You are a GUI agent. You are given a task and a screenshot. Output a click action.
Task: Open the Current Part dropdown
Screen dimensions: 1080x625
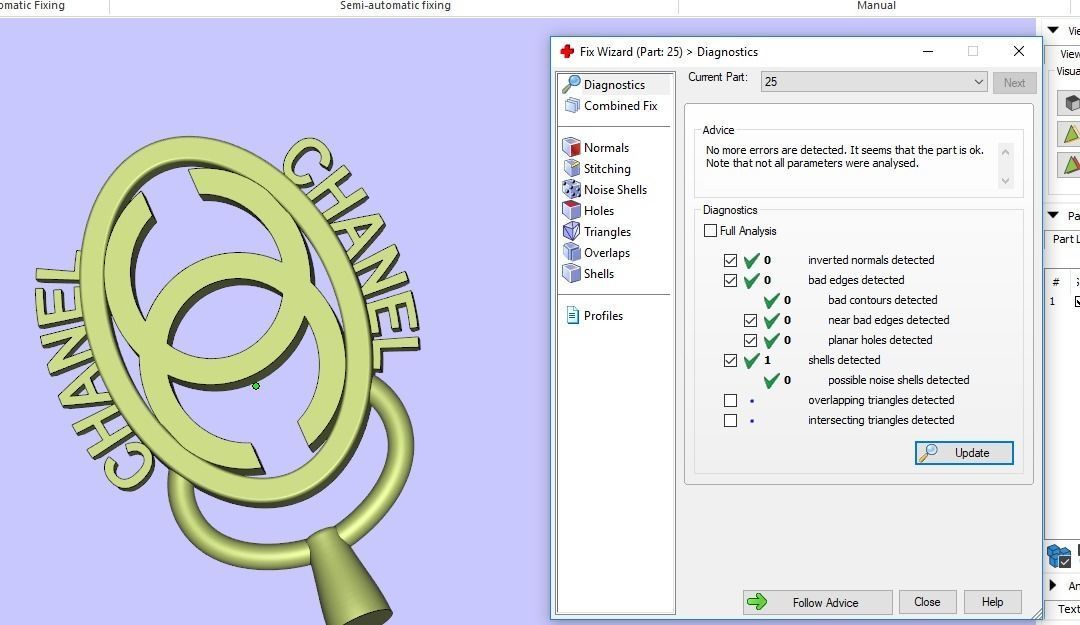[874, 82]
